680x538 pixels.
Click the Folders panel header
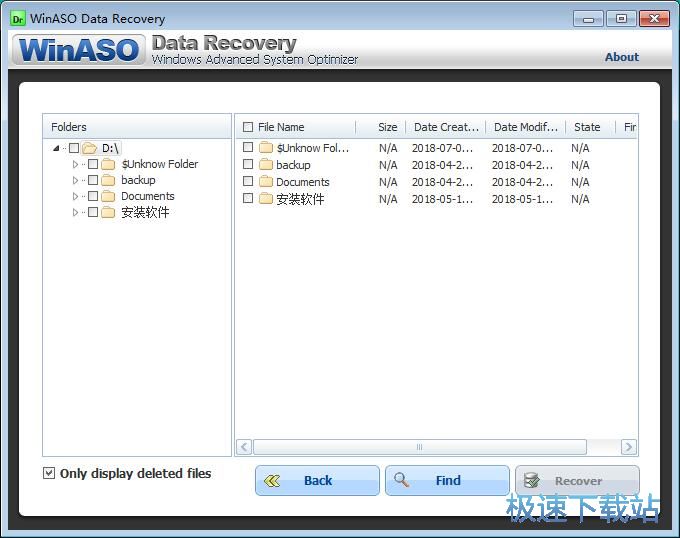tap(137, 127)
